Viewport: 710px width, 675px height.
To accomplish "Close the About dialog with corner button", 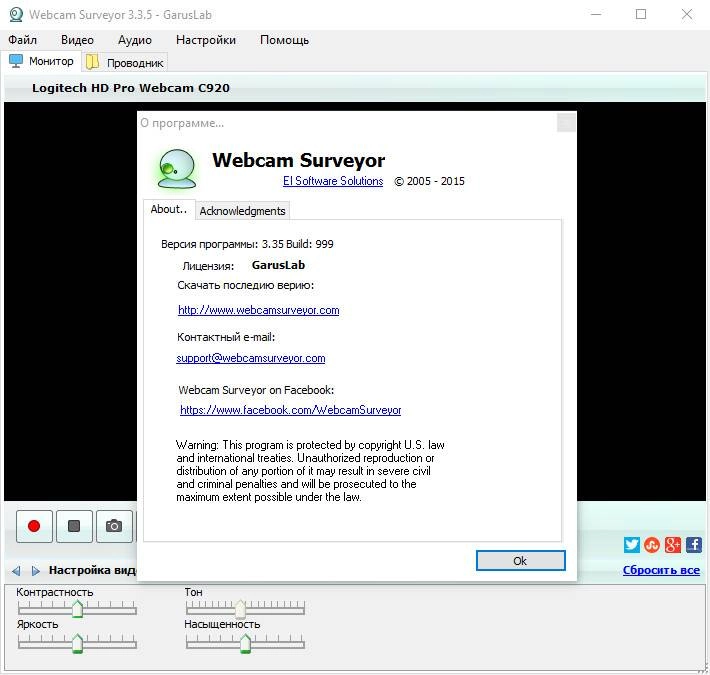I will click(x=566, y=123).
